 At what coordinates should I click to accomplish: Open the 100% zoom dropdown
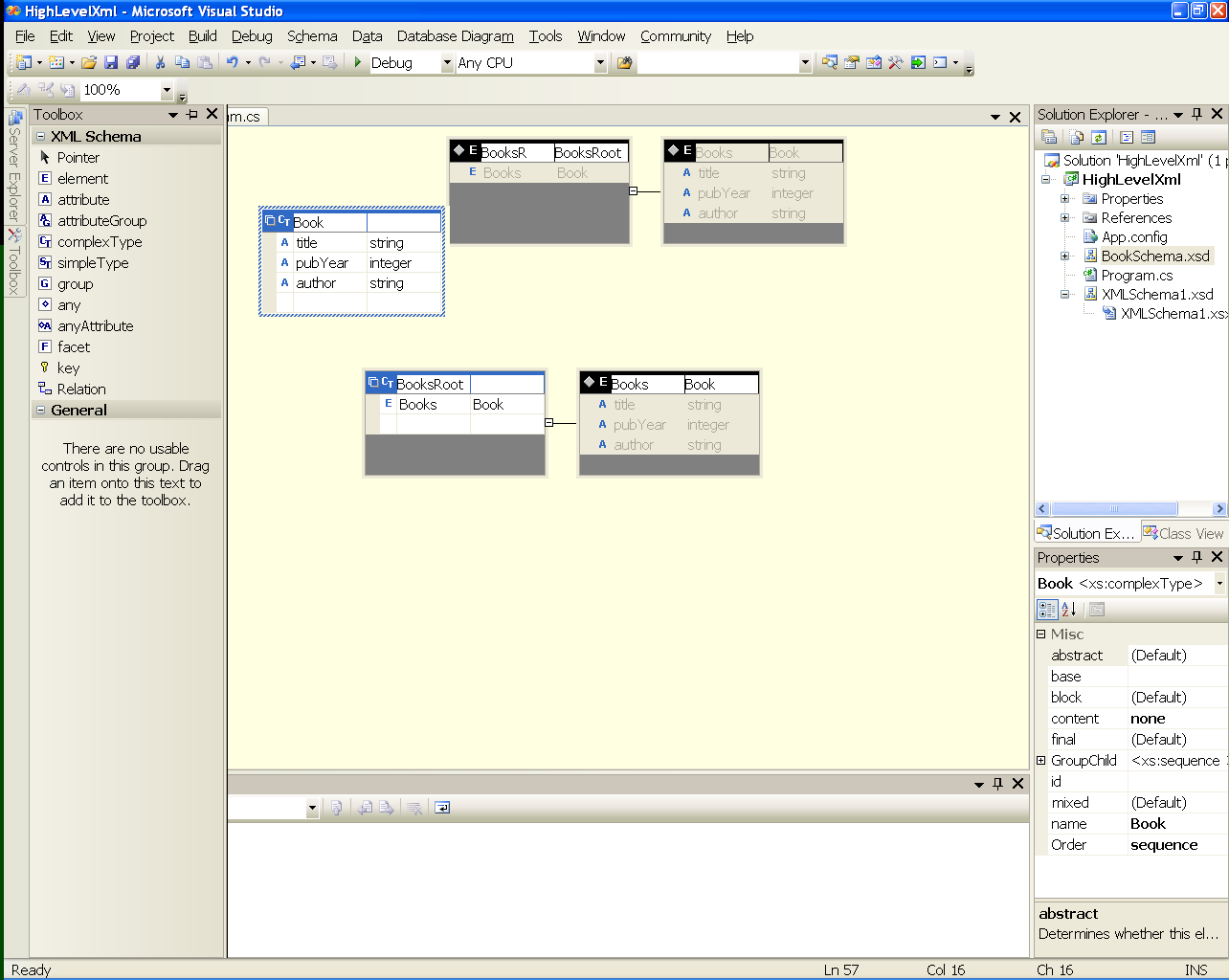tap(167, 90)
